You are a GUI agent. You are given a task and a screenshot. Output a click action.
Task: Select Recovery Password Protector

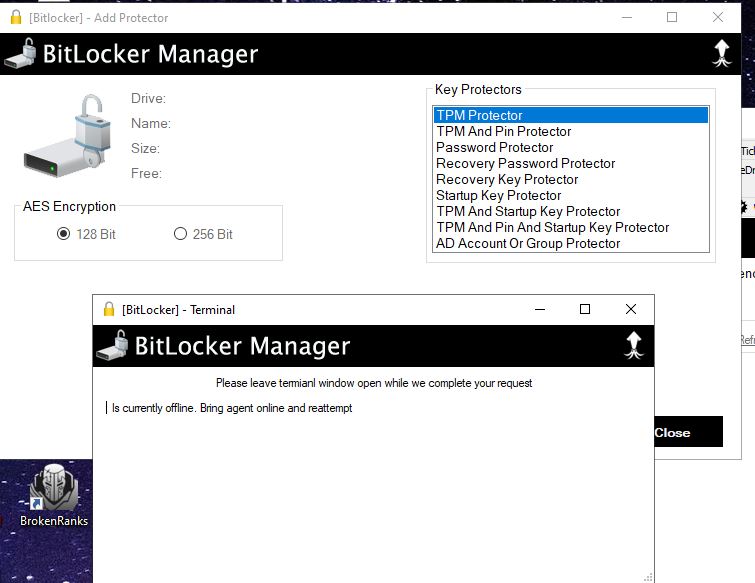tap(571, 163)
